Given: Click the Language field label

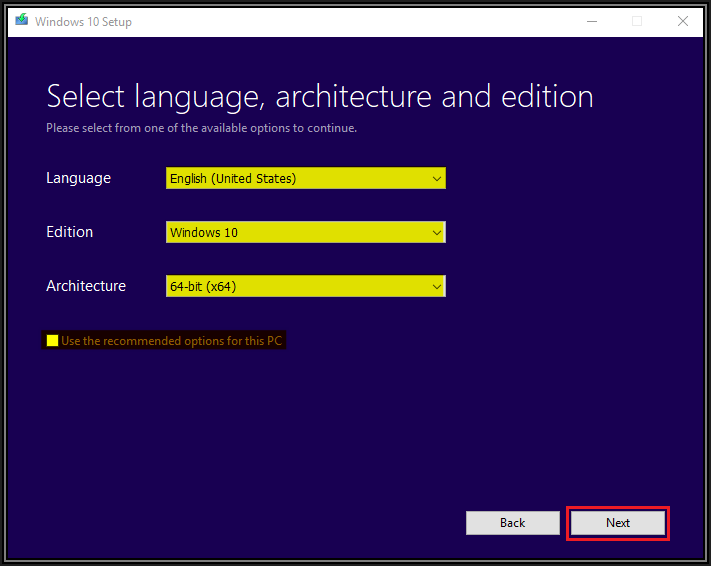Looking at the screenshot, I should coord(78,178).
